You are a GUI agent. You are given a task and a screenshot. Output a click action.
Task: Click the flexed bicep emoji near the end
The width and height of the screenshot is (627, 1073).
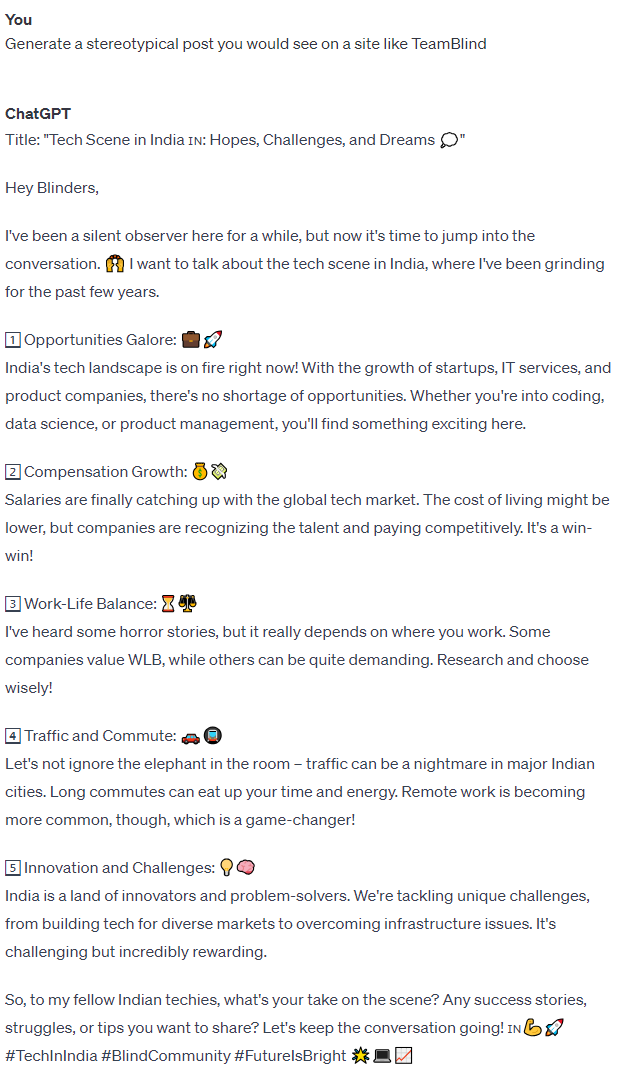click(x=533, y=1028)
